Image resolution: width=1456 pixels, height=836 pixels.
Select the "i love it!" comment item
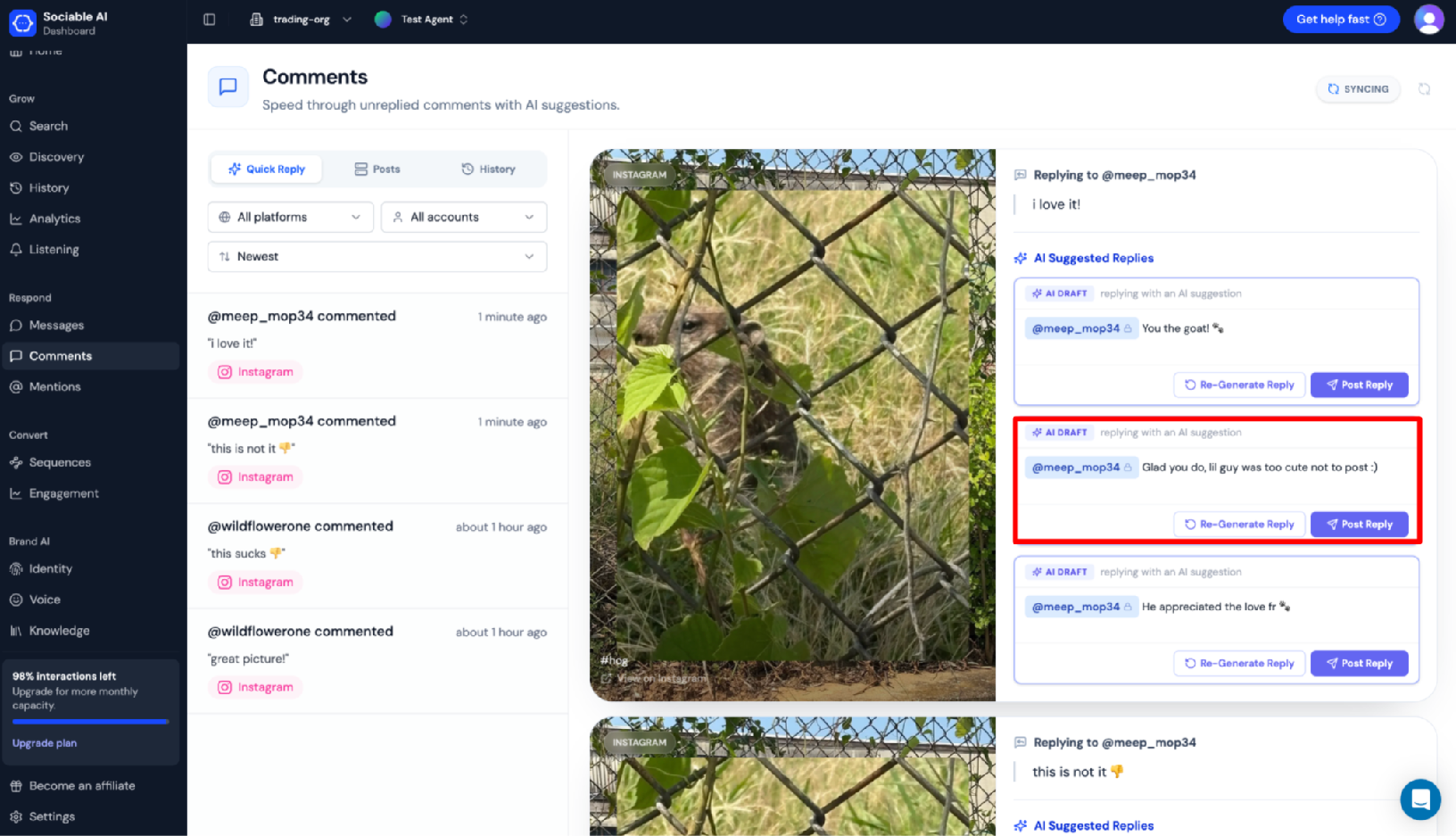point(377,345)
